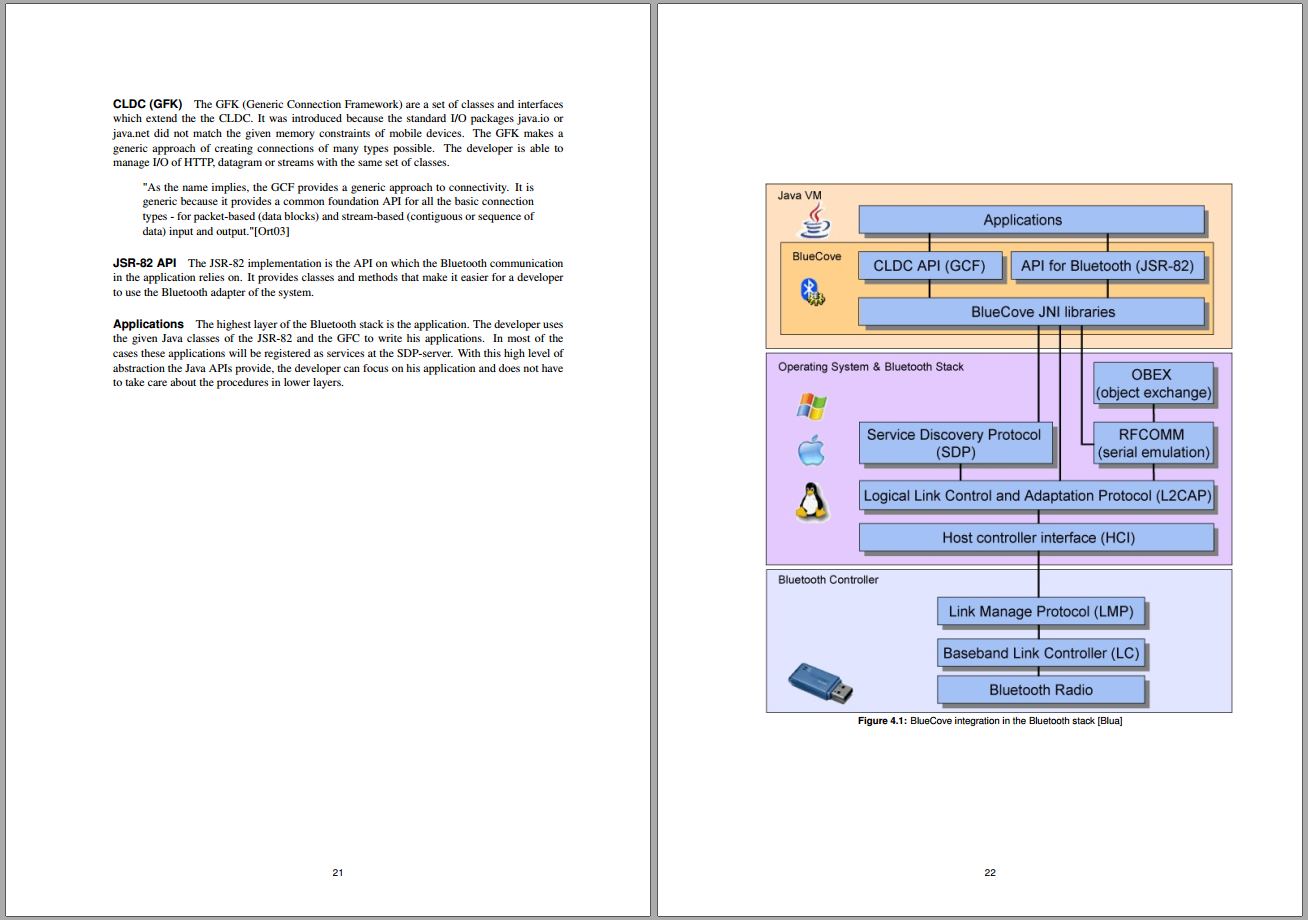Click the Java coffee cup logo
Image resolution: width=1308 pixels, height=920 pixels.
818,221
